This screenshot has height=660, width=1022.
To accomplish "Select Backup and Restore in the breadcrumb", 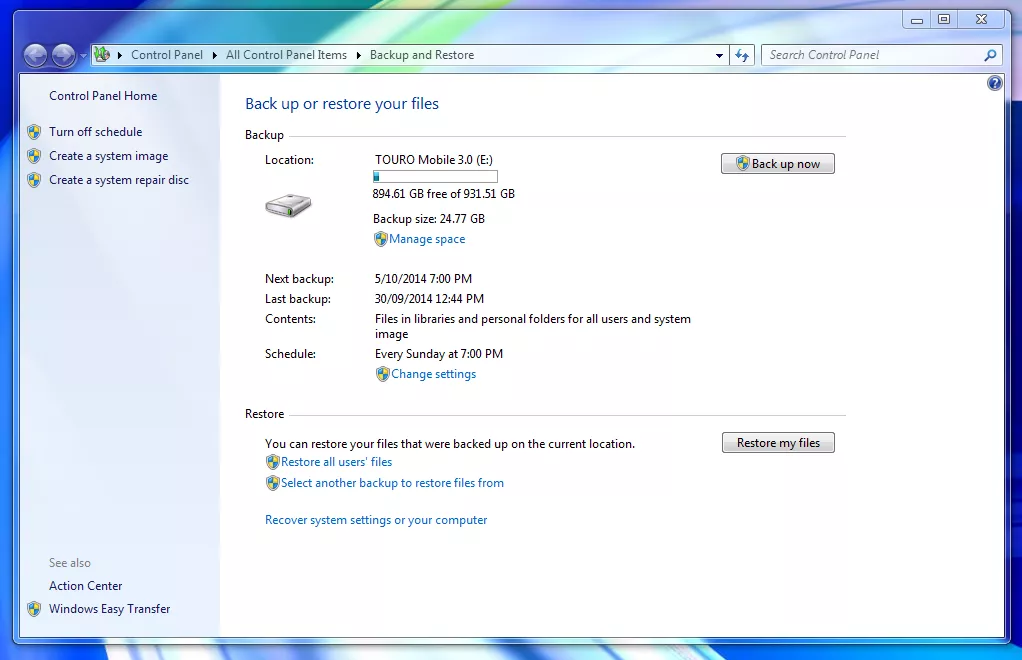I will point(421,55).
